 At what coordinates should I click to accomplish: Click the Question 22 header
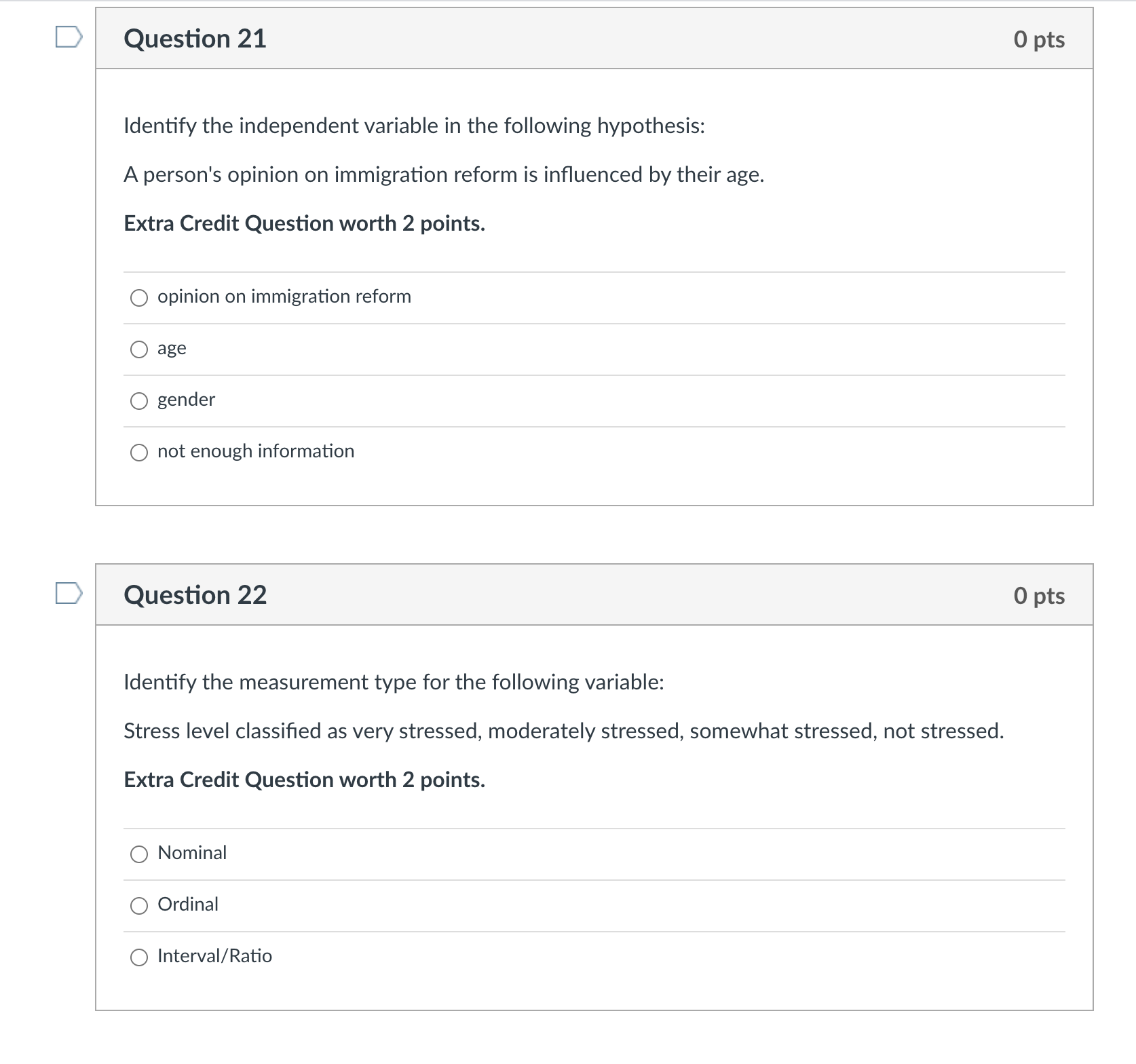point(195,595)
